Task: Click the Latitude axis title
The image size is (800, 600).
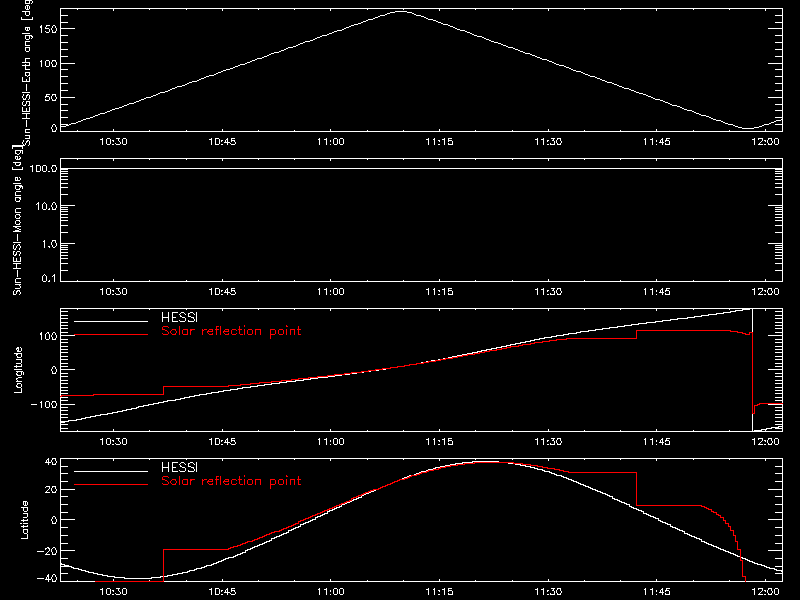Action: pyautogui.click(x=24, y=520)
